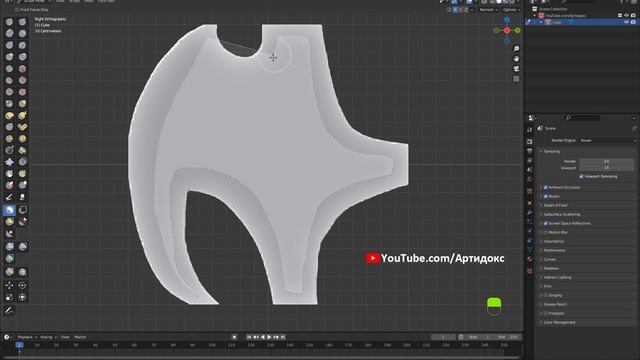The width and height of the screenshot is (640, 360).
Task: Click the viewport pan hand gizmo
Action: 516,59
